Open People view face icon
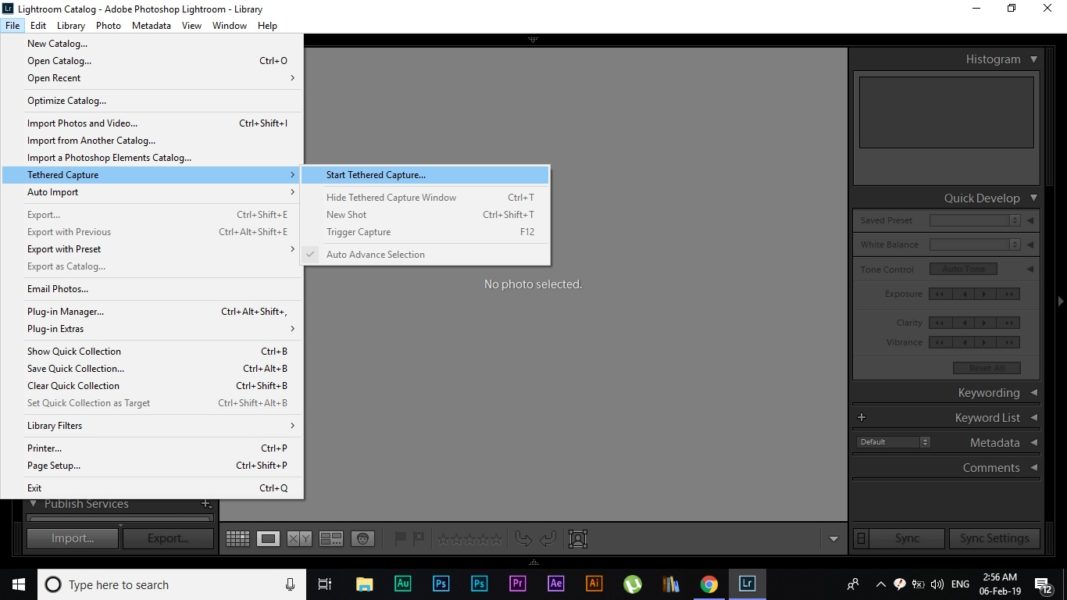 pyautogui.click(x=363, y=539)
